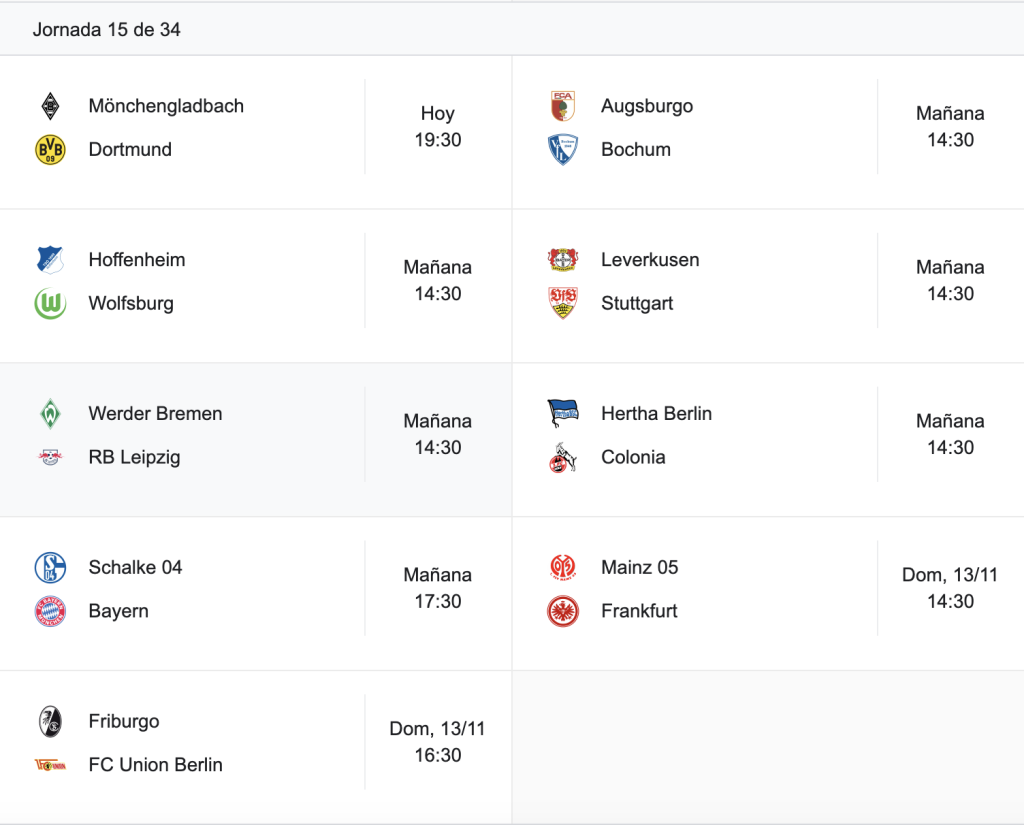Open Mainz 05 match on Dom, 13/11
This screenshot has width=1024, height=825.
pos(768,594)
